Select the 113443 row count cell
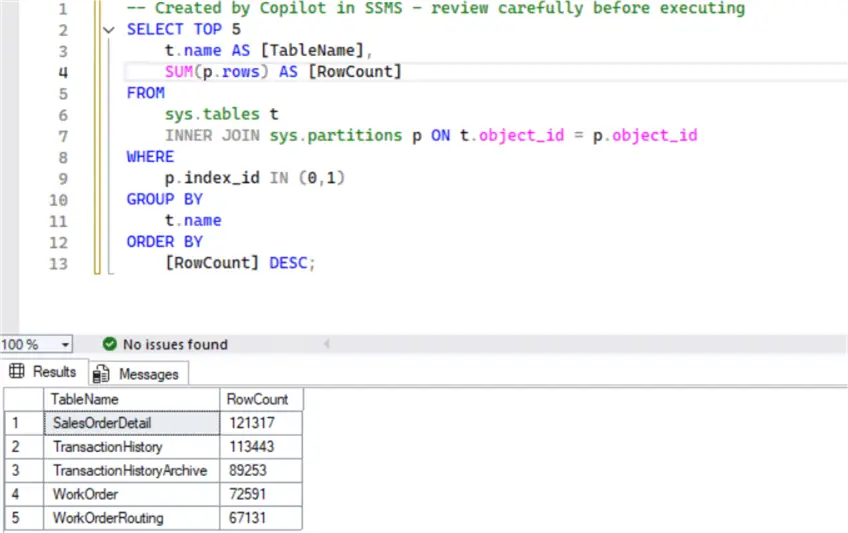The height and width of the screenshot is (533, 848). (261, 447)
